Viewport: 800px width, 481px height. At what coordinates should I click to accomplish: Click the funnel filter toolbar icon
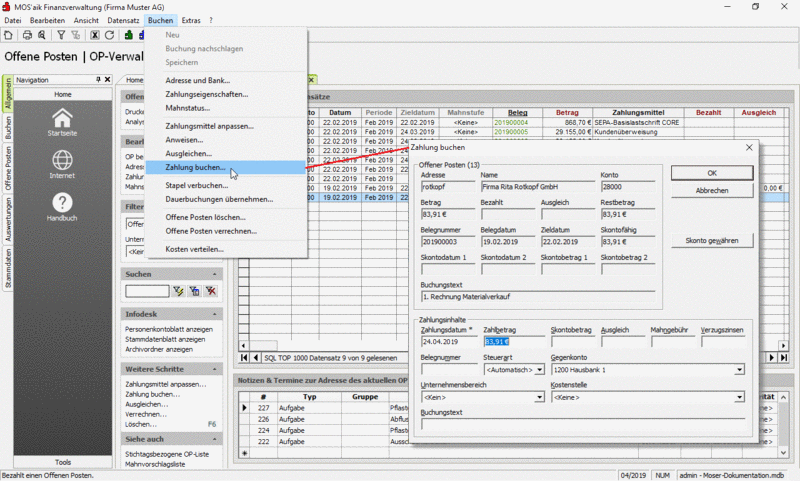tap(61, 35)
